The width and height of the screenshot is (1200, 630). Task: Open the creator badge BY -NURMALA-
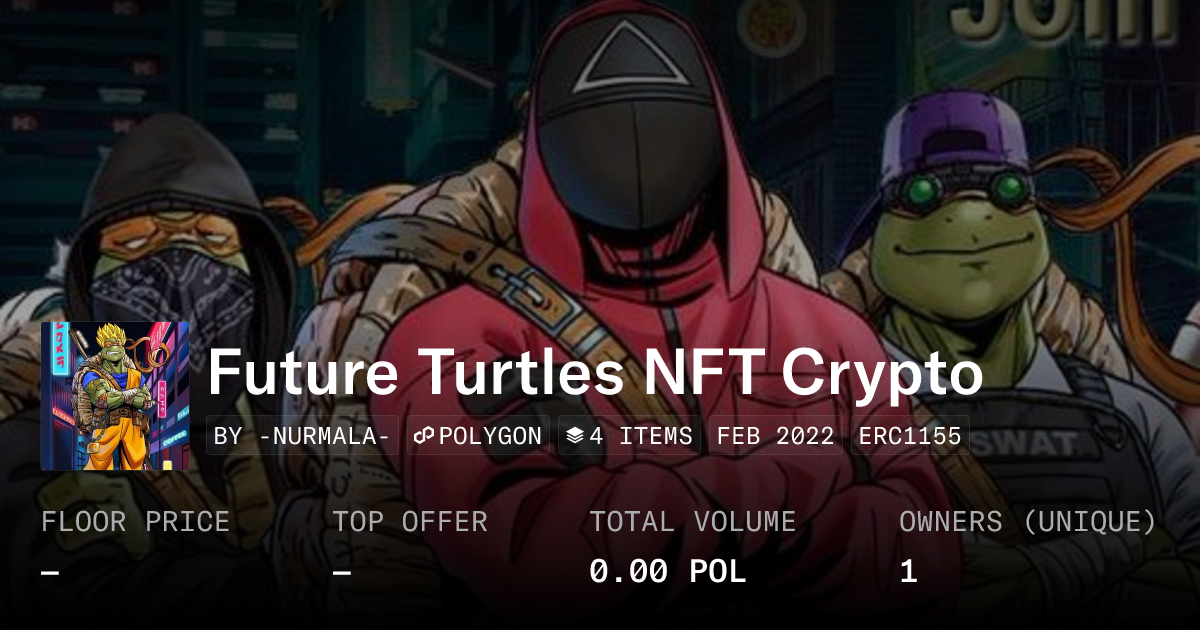click(x=302, y=436)
